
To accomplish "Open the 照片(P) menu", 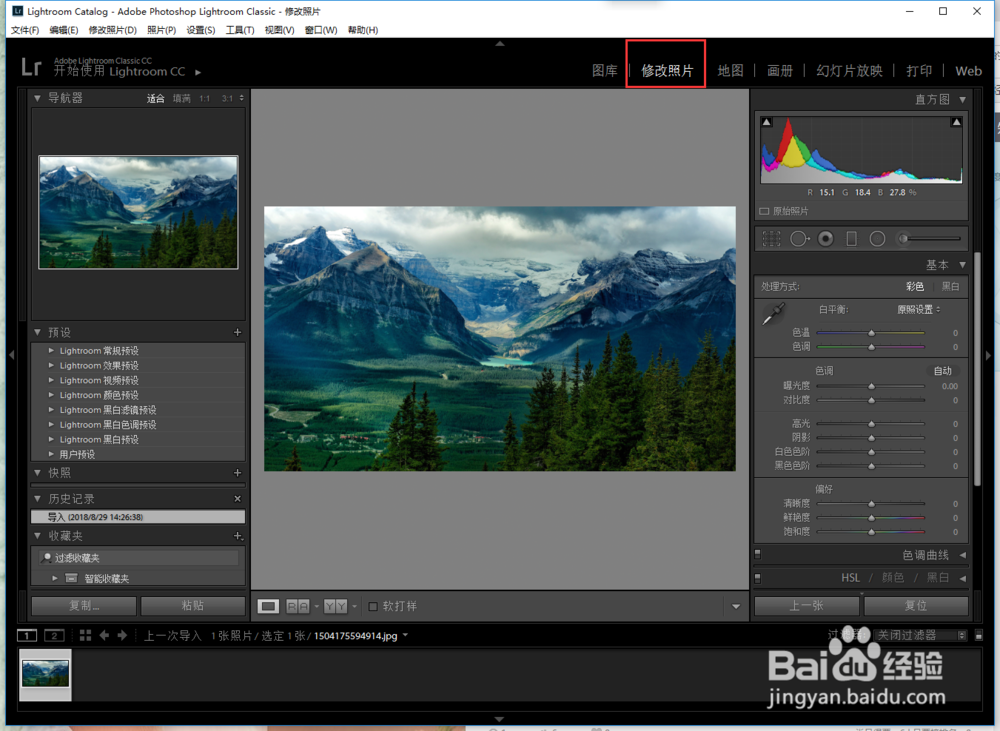I will click(161, 30).
